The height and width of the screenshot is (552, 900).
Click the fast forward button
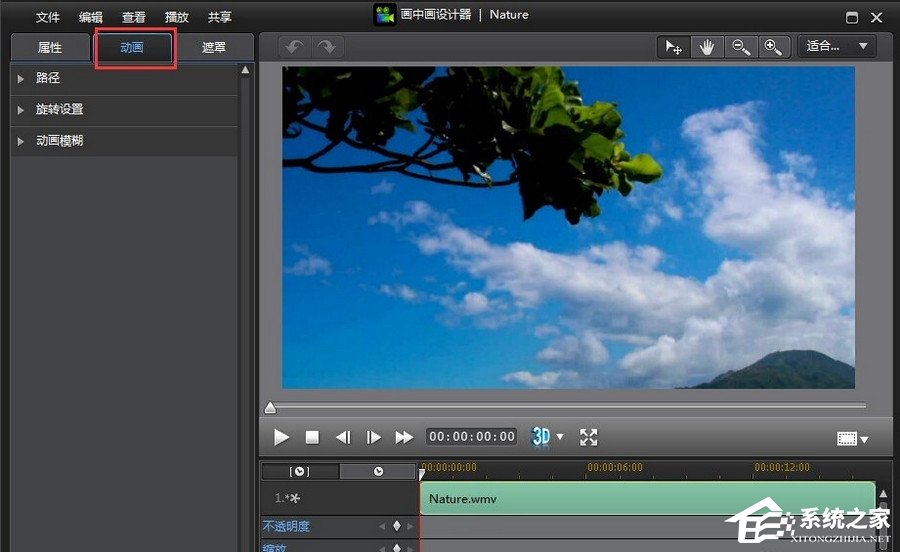(404, 437)
